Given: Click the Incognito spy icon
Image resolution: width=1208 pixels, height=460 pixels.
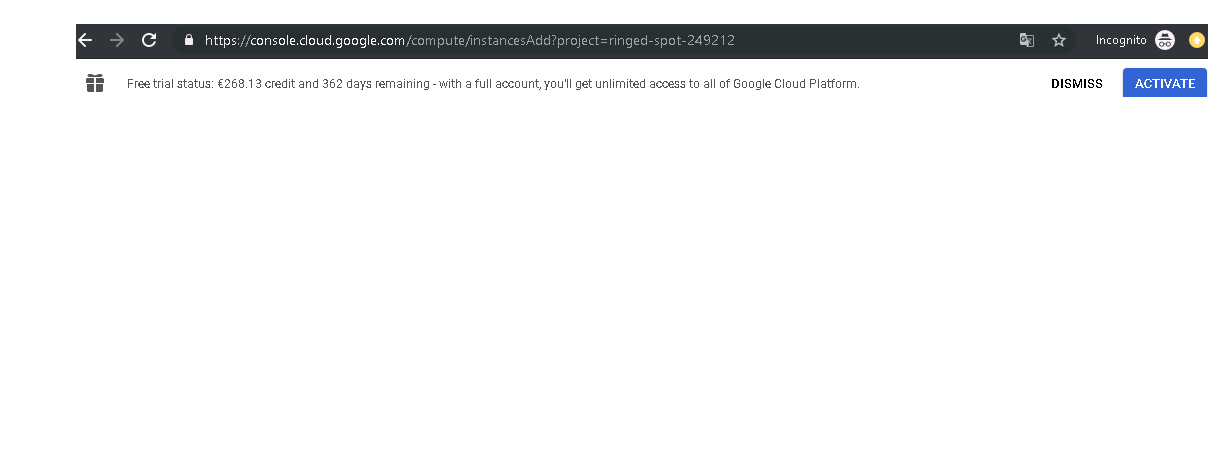Looking at the screenshot, I should [x=1165, y=40].
